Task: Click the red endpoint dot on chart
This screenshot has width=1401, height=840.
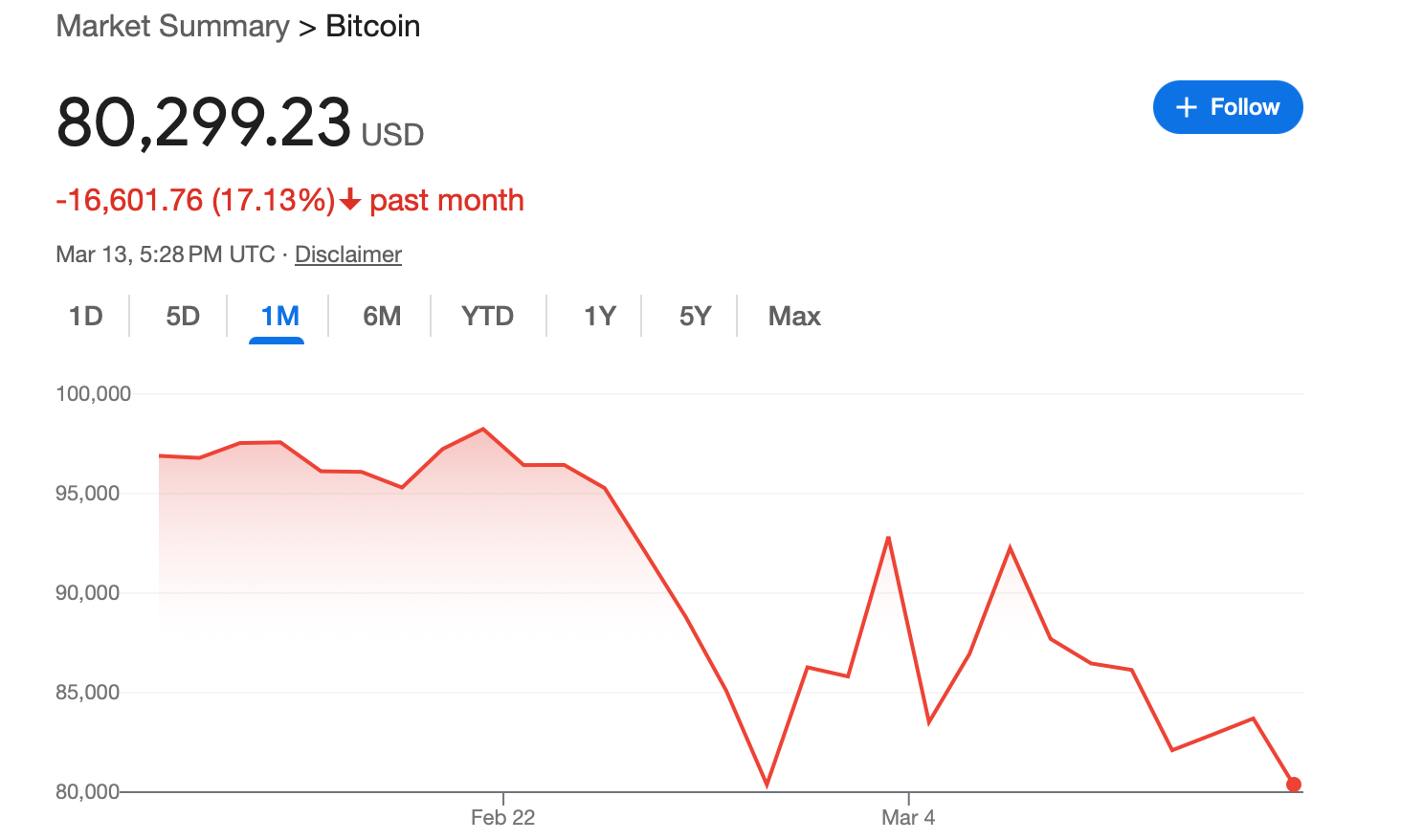Action: (1294, 785)
